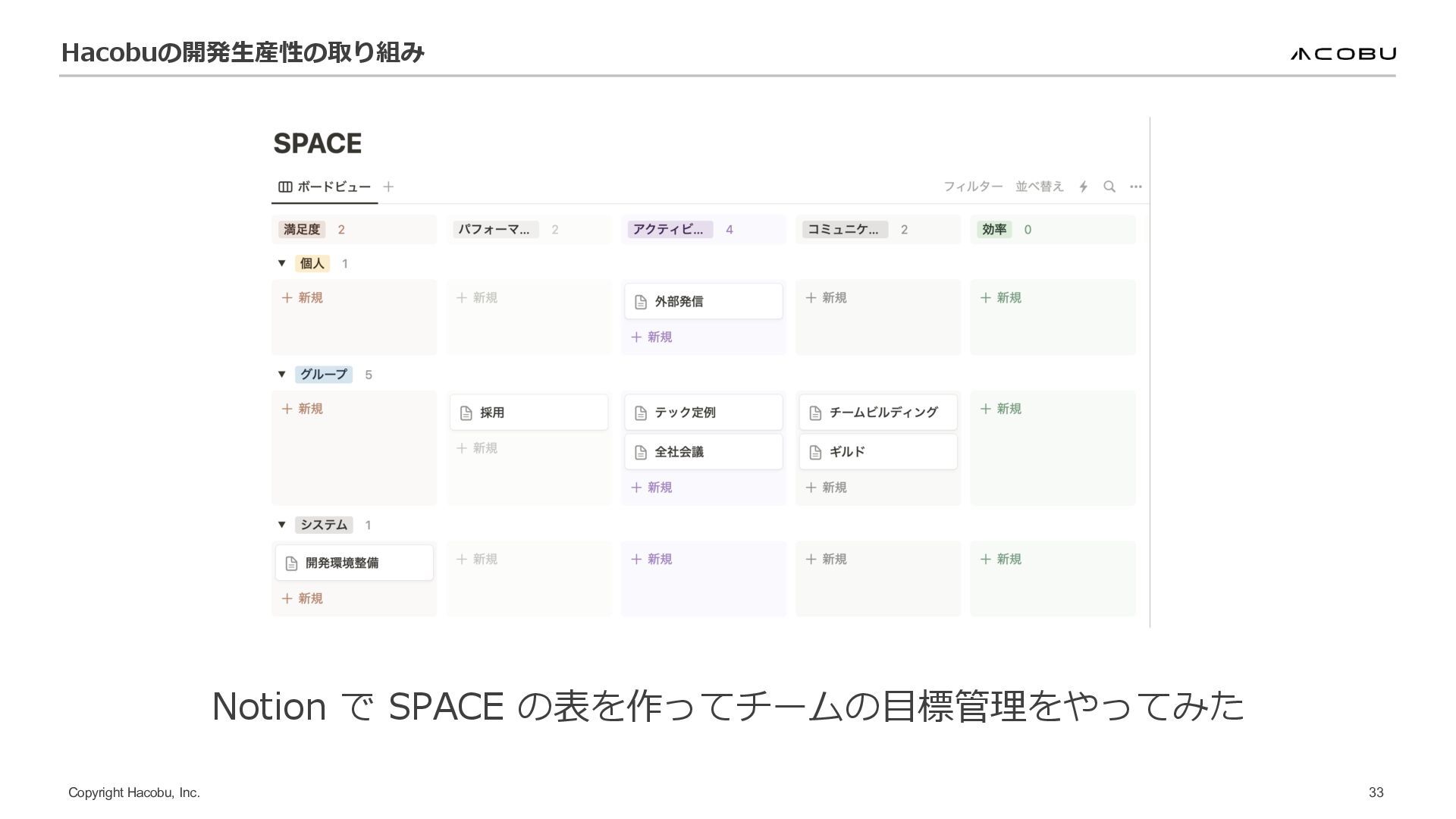This screenshot has width=1456, height=819.
Task: Click the page icon on 外部発信 card
Action: click(641, 302)
